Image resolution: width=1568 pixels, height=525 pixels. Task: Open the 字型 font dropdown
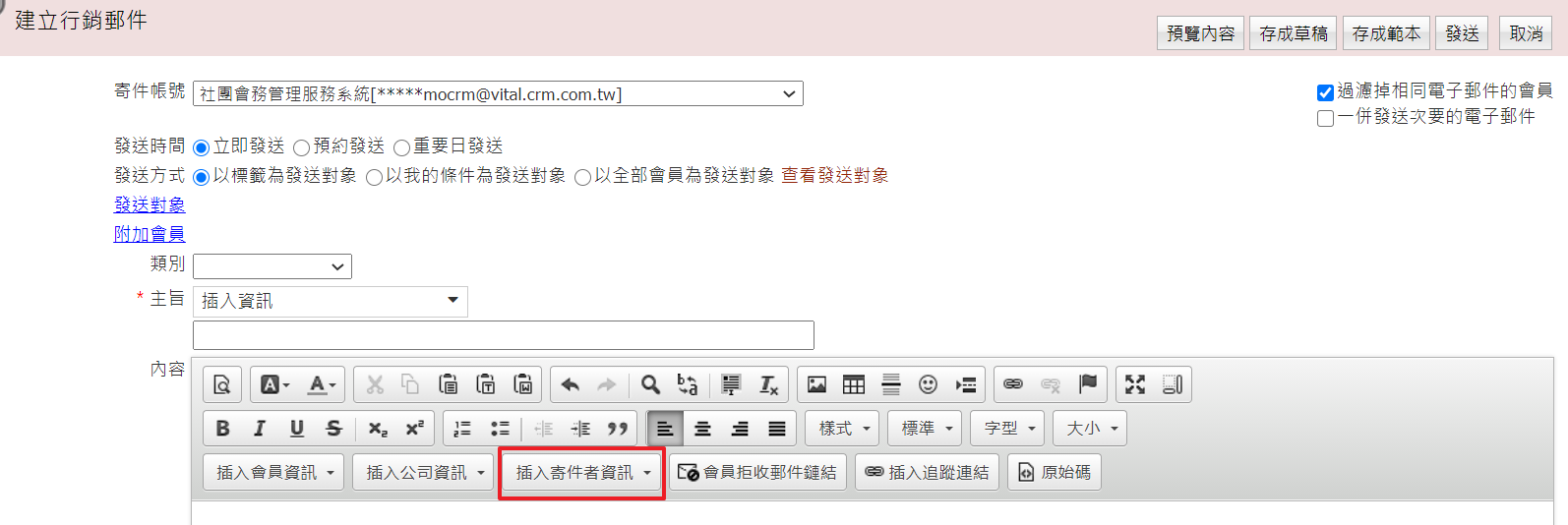[x=1009, y=429]
